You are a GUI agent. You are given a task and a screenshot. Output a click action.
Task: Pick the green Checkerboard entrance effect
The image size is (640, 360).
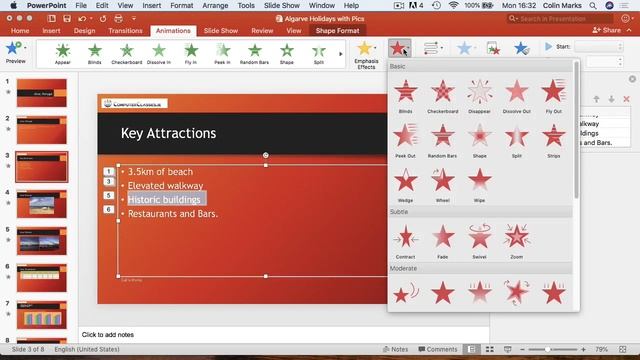tap(127, 54)
